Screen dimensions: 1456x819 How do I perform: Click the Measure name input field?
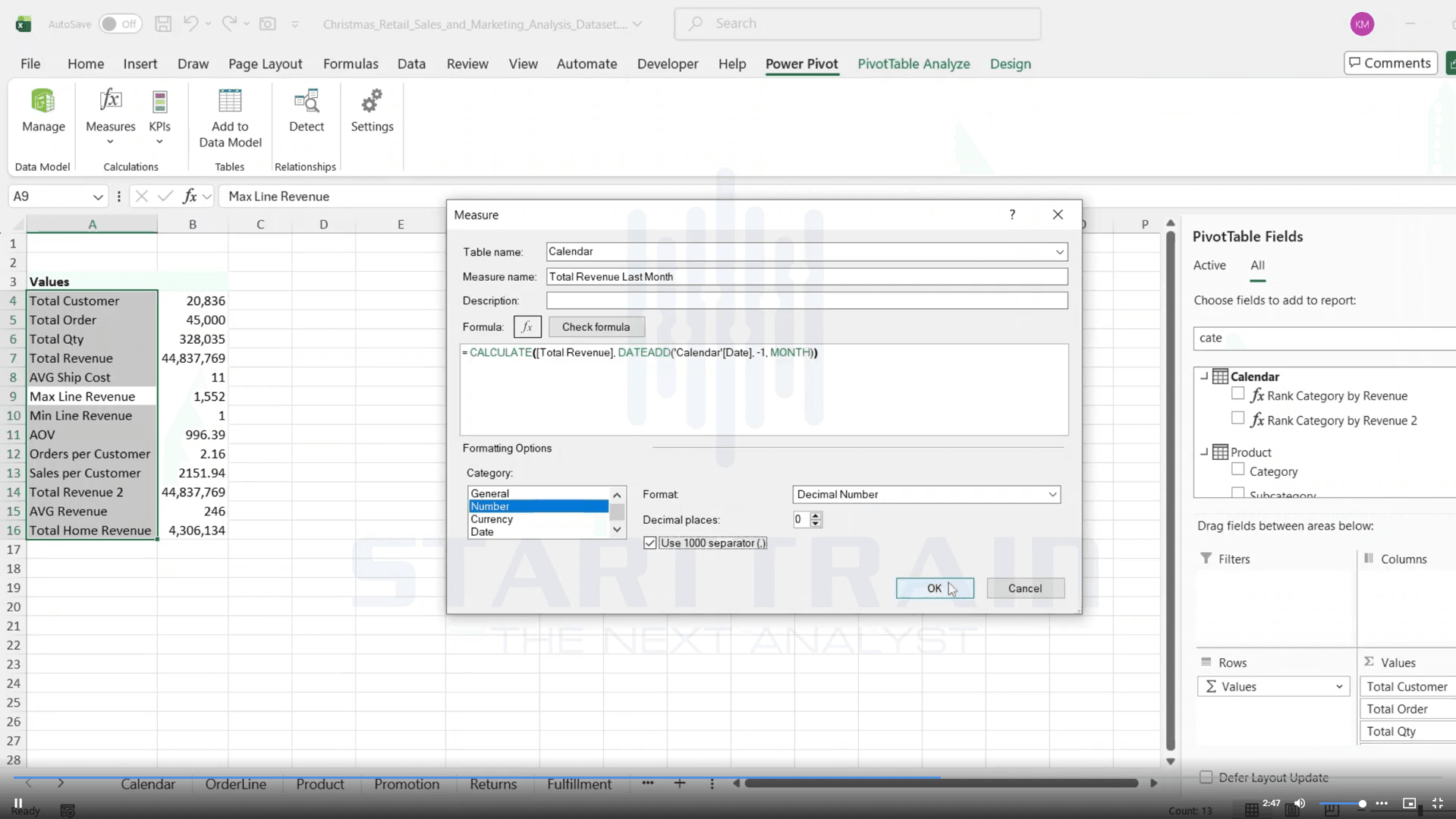807,277
